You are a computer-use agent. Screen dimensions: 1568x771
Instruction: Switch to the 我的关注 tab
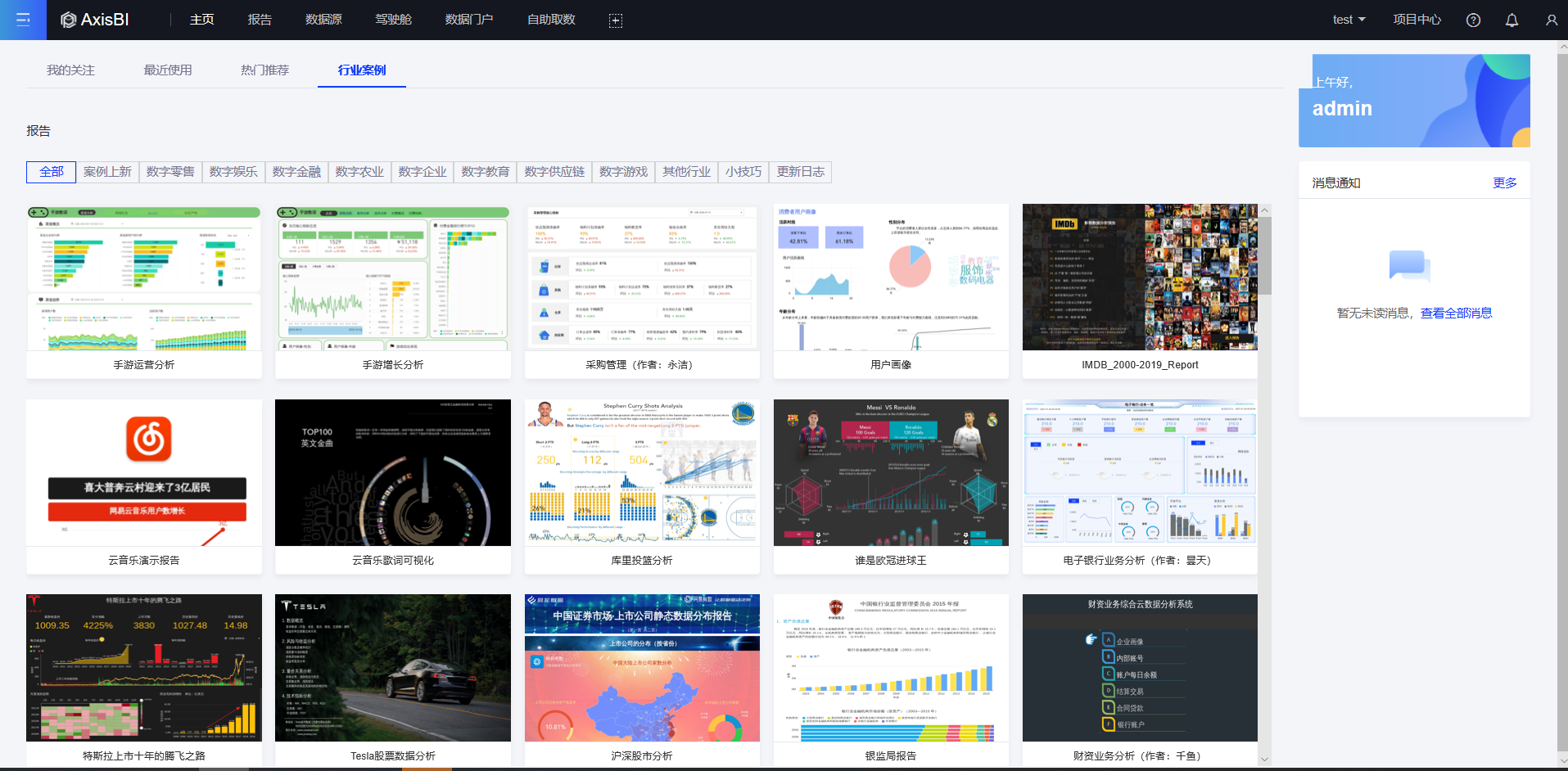coord(70,70)
